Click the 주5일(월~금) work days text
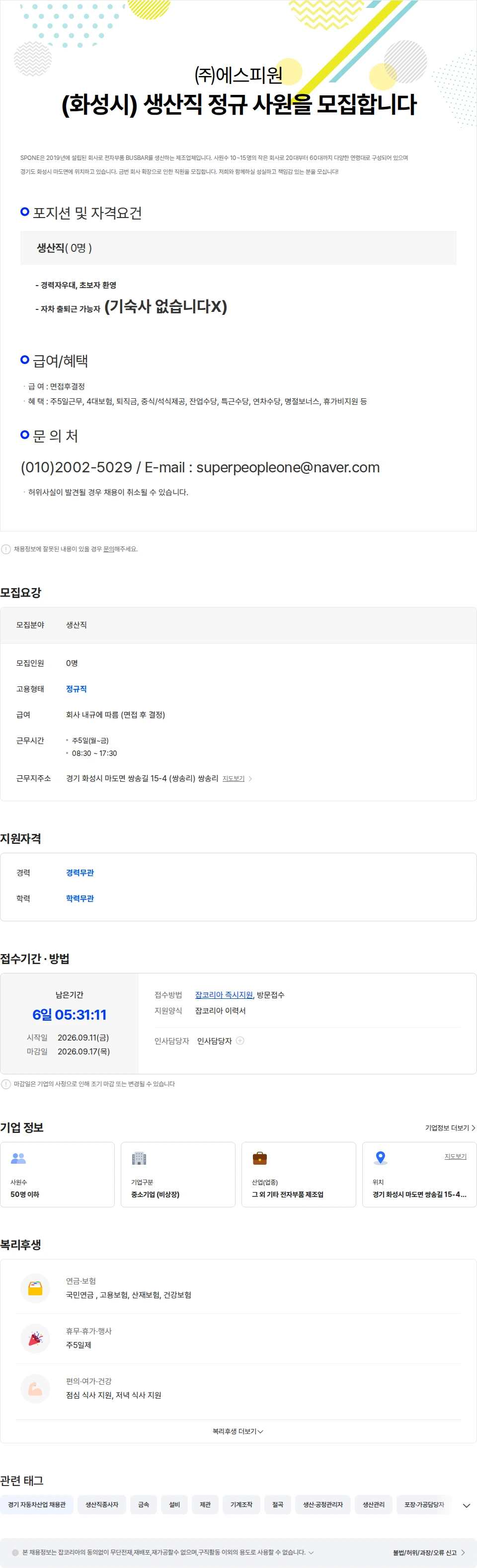The width and height of the screenshot is (477, 1568). tap(90, 740)
